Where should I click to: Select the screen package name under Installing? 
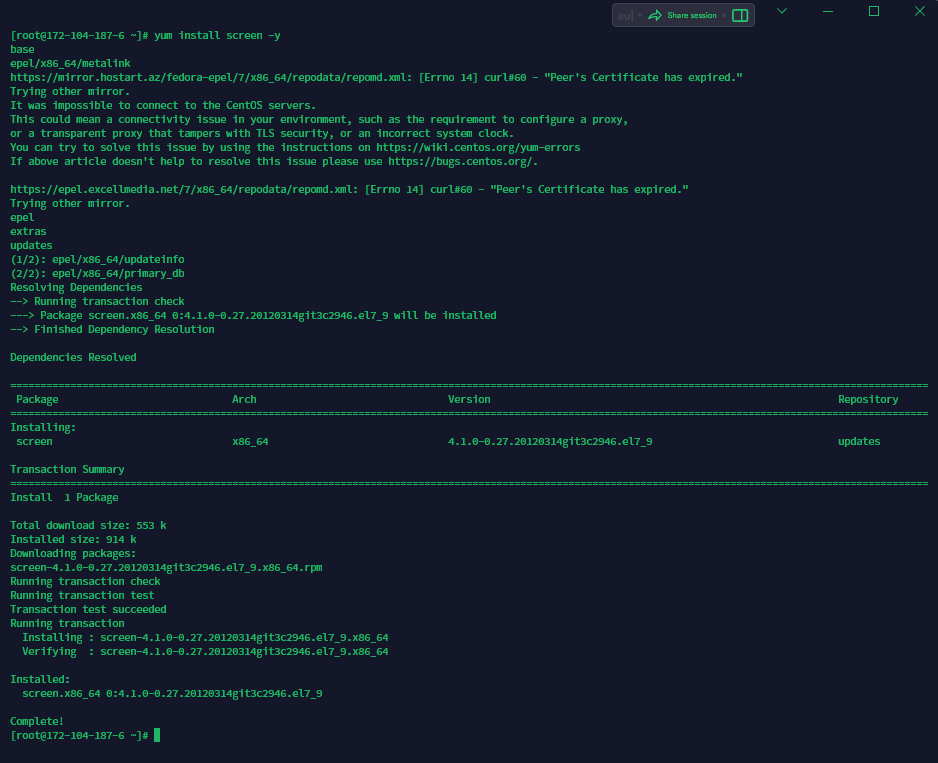point(33,441)
